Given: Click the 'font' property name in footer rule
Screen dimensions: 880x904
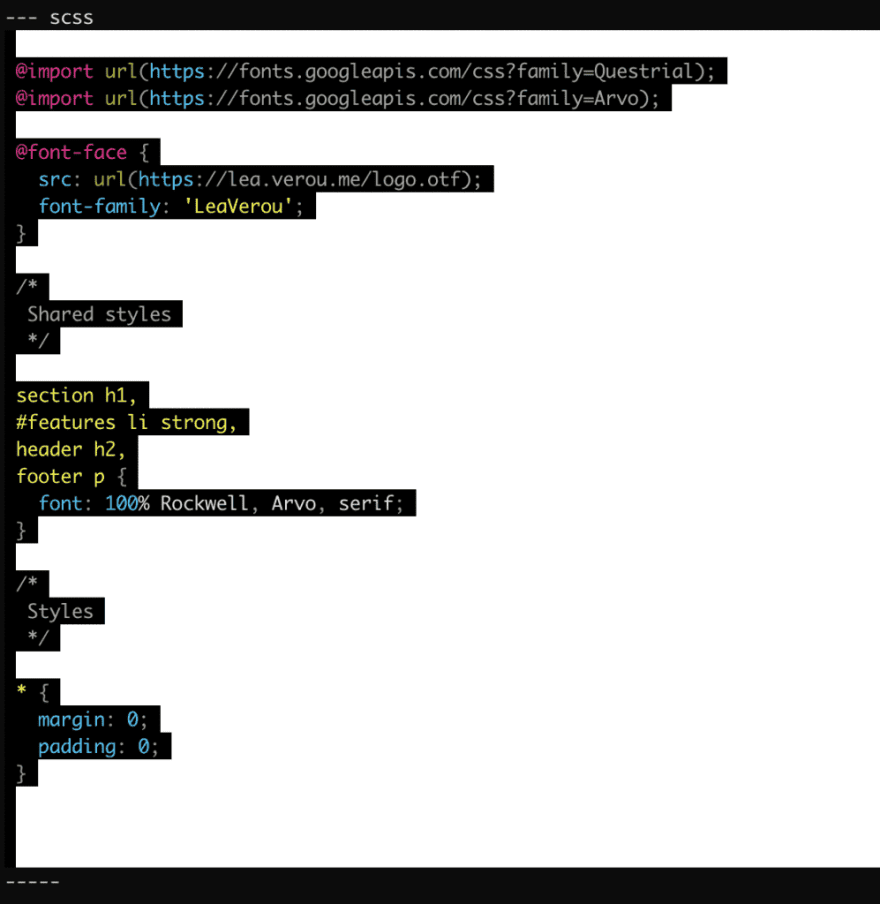Looking at the screenshot, I should pyautogui.click(x=61, y=503).
